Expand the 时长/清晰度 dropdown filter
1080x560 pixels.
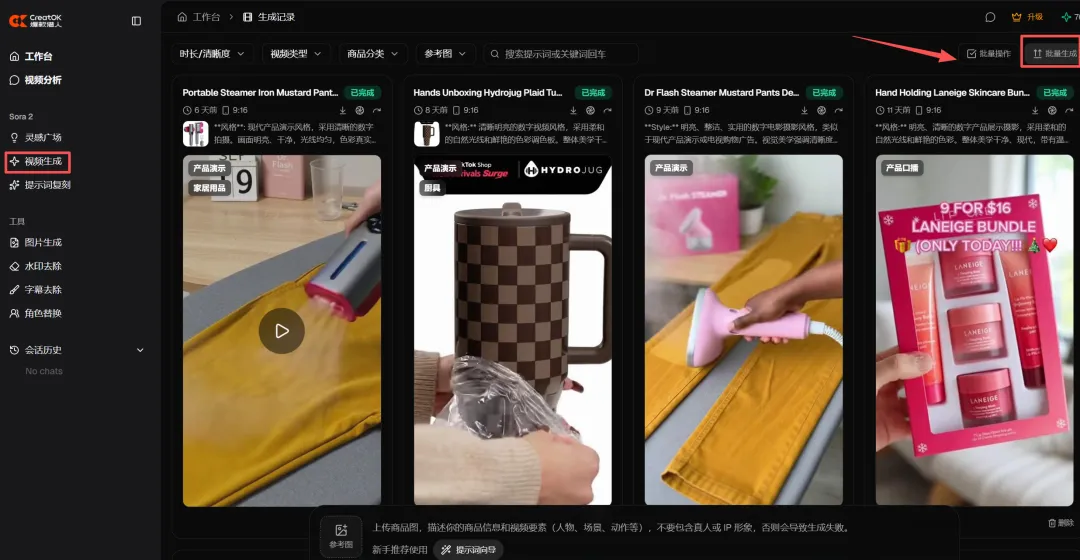(x=211, y=54)
